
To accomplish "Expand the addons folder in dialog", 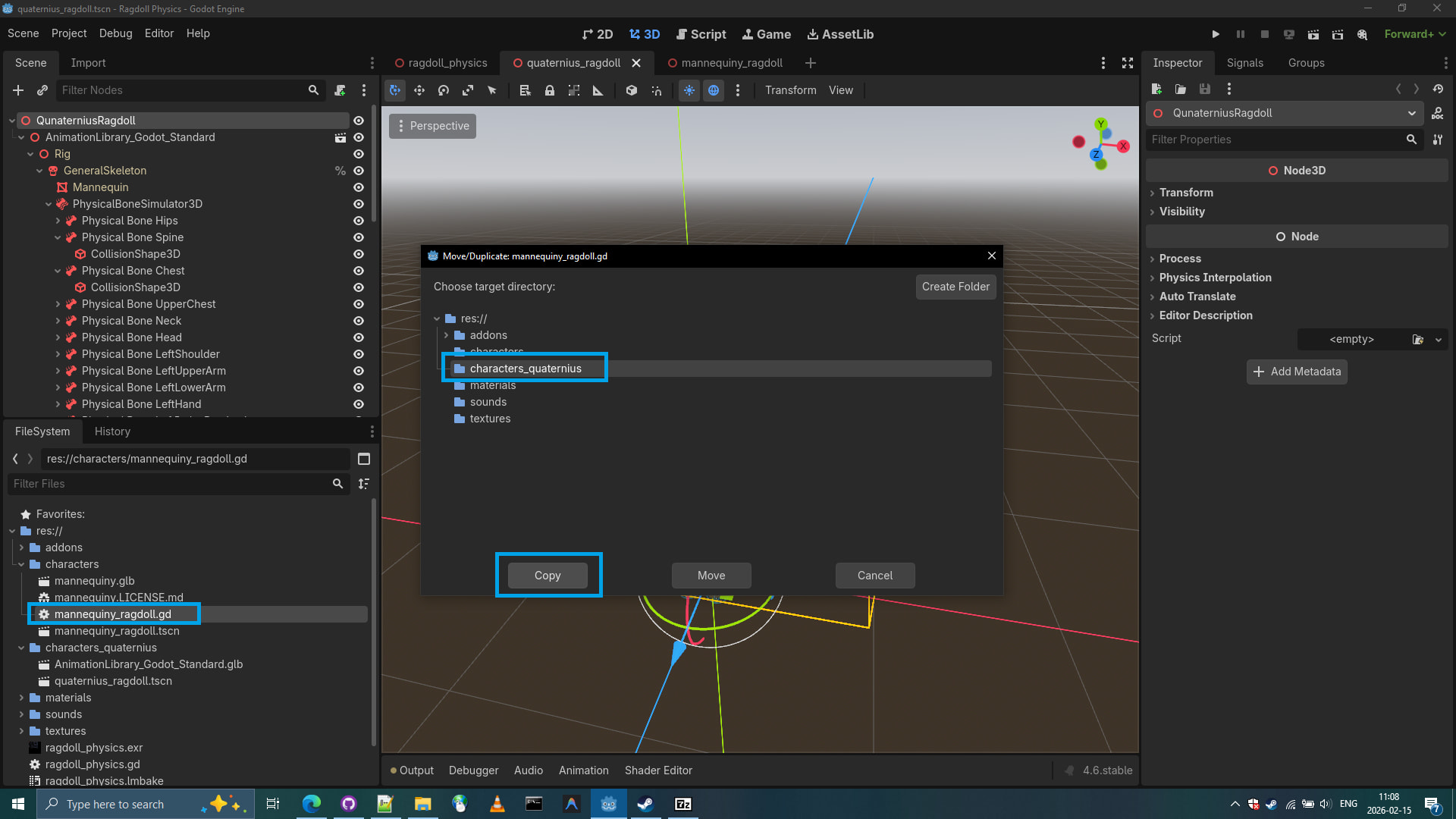I will (446, 335).
